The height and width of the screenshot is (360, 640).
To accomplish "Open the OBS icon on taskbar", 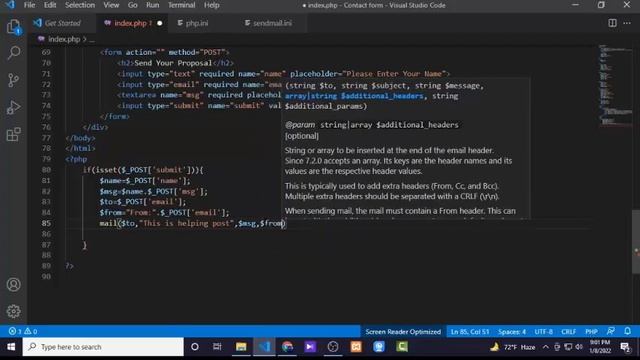I will [333, 347].
